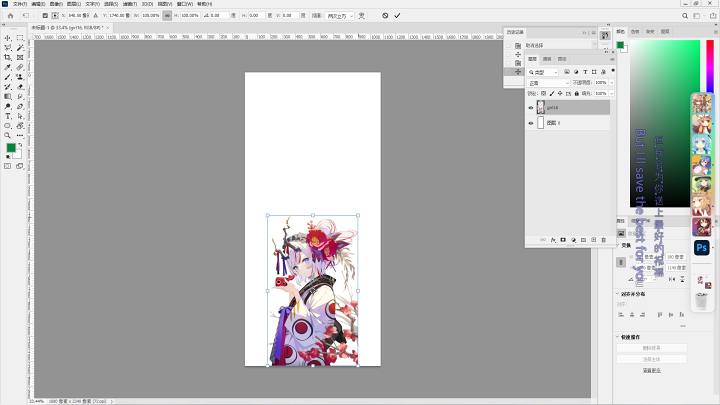This screenshot has width=720, height=405.
Task: Select the Zoom magnifier tool
Action: (8, 135)
